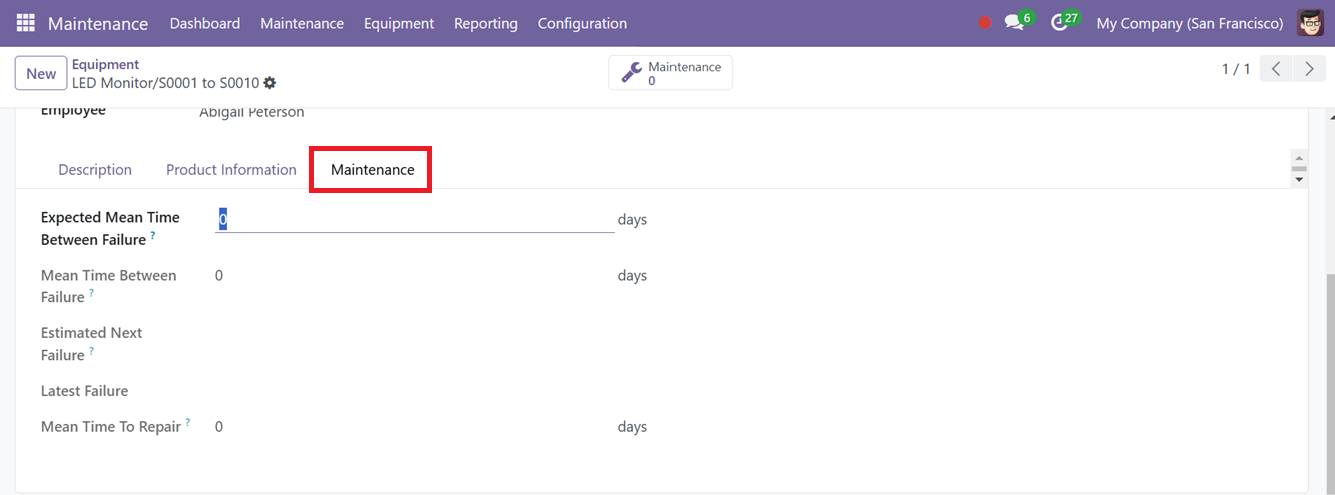Click the gear actions icon next to record name
The width and height of the screenshot is (1335, 495).
[269, 83]
